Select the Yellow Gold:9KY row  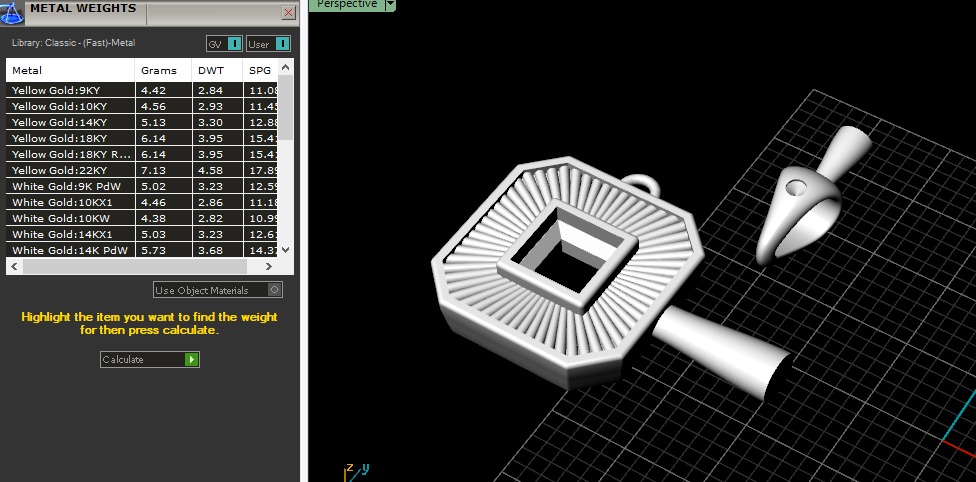[x=142, y=90]
